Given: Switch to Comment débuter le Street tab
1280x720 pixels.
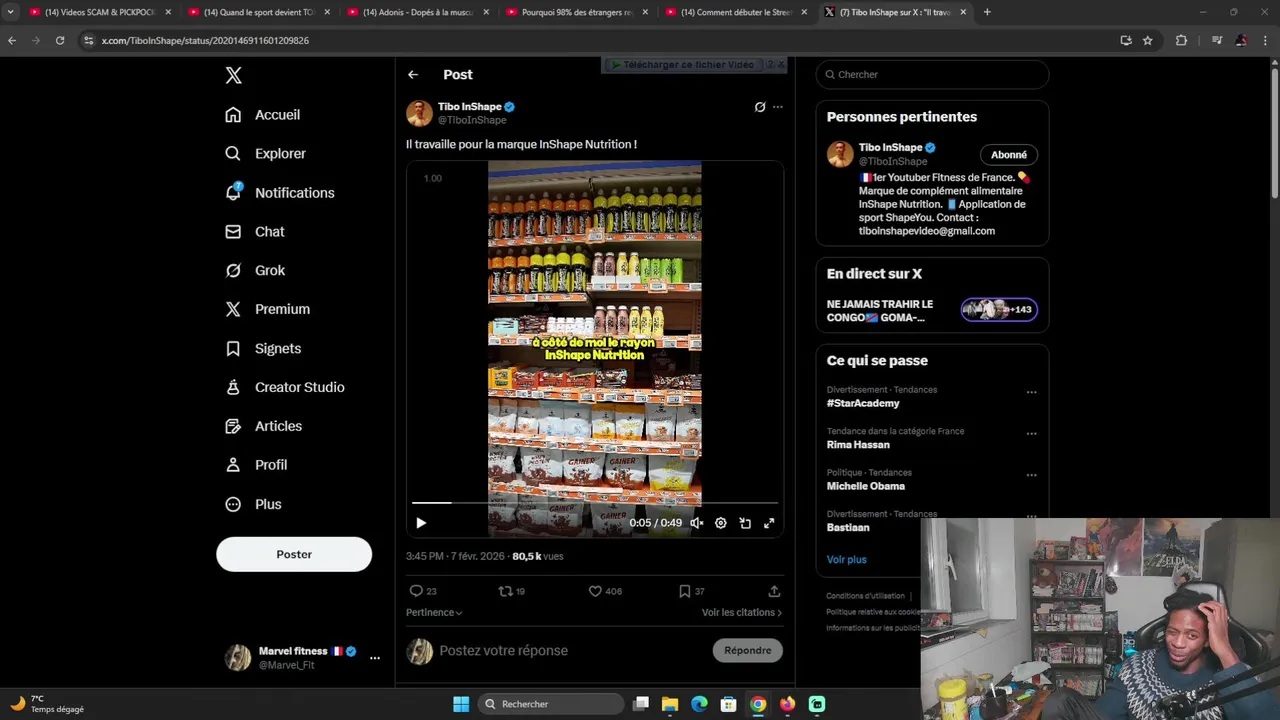Looking at the screenshot, I should (736, 12).
